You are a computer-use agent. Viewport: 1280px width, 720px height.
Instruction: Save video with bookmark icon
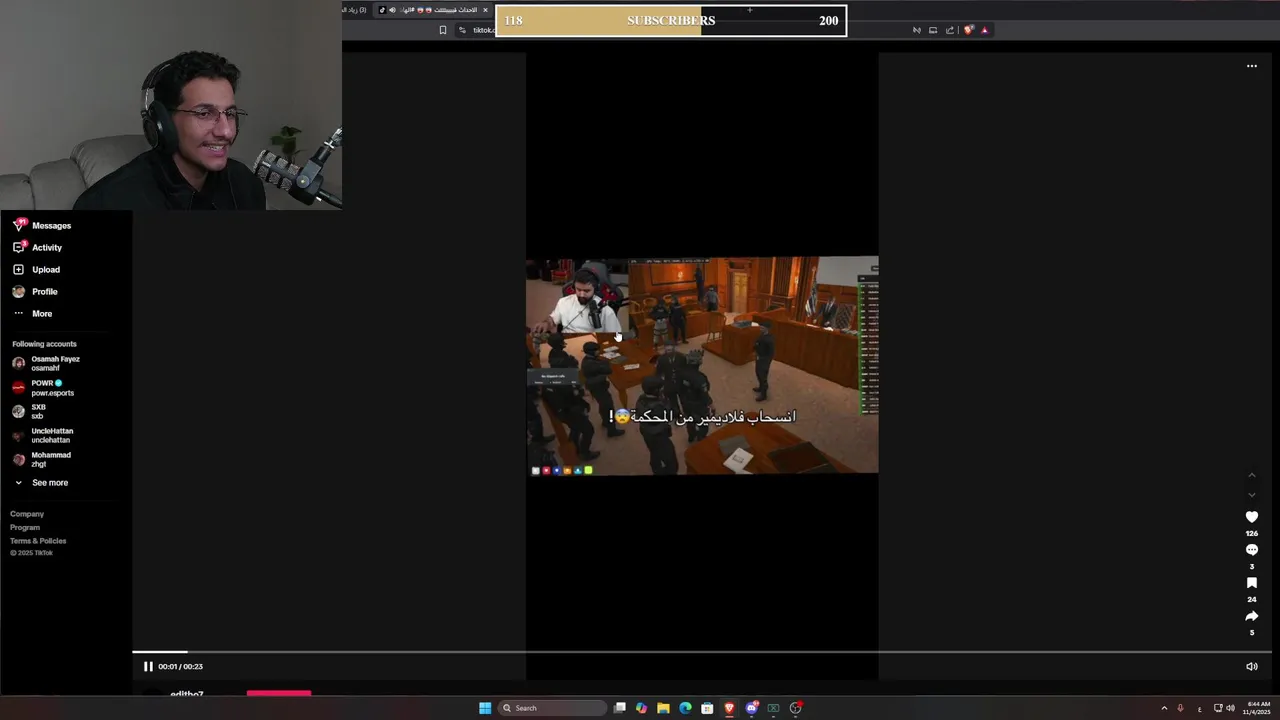click(1251, 583)
